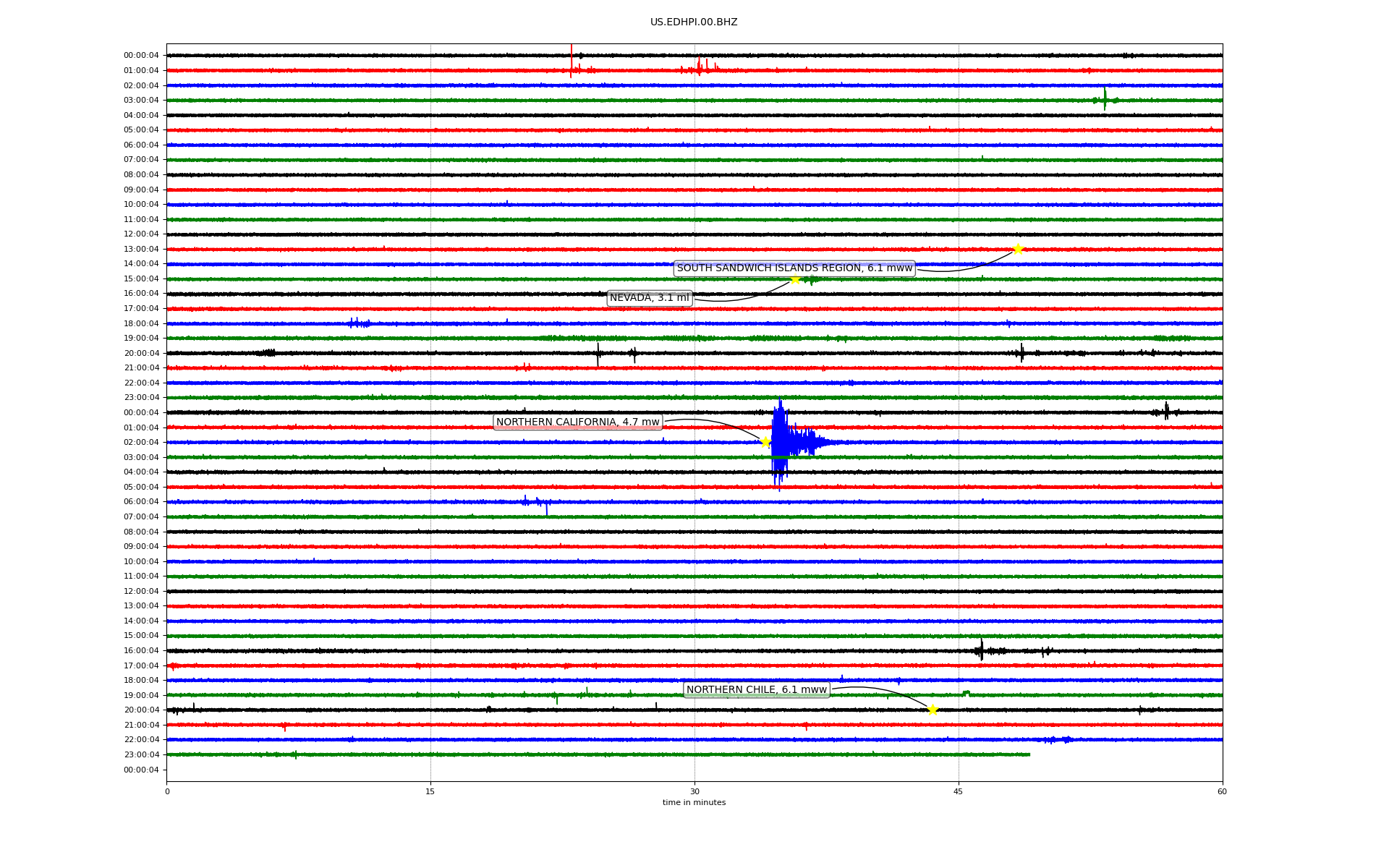Click the 23:00:04 time label on the last green trace
Screen dimensions: 1389x868
tap(141, 754)
